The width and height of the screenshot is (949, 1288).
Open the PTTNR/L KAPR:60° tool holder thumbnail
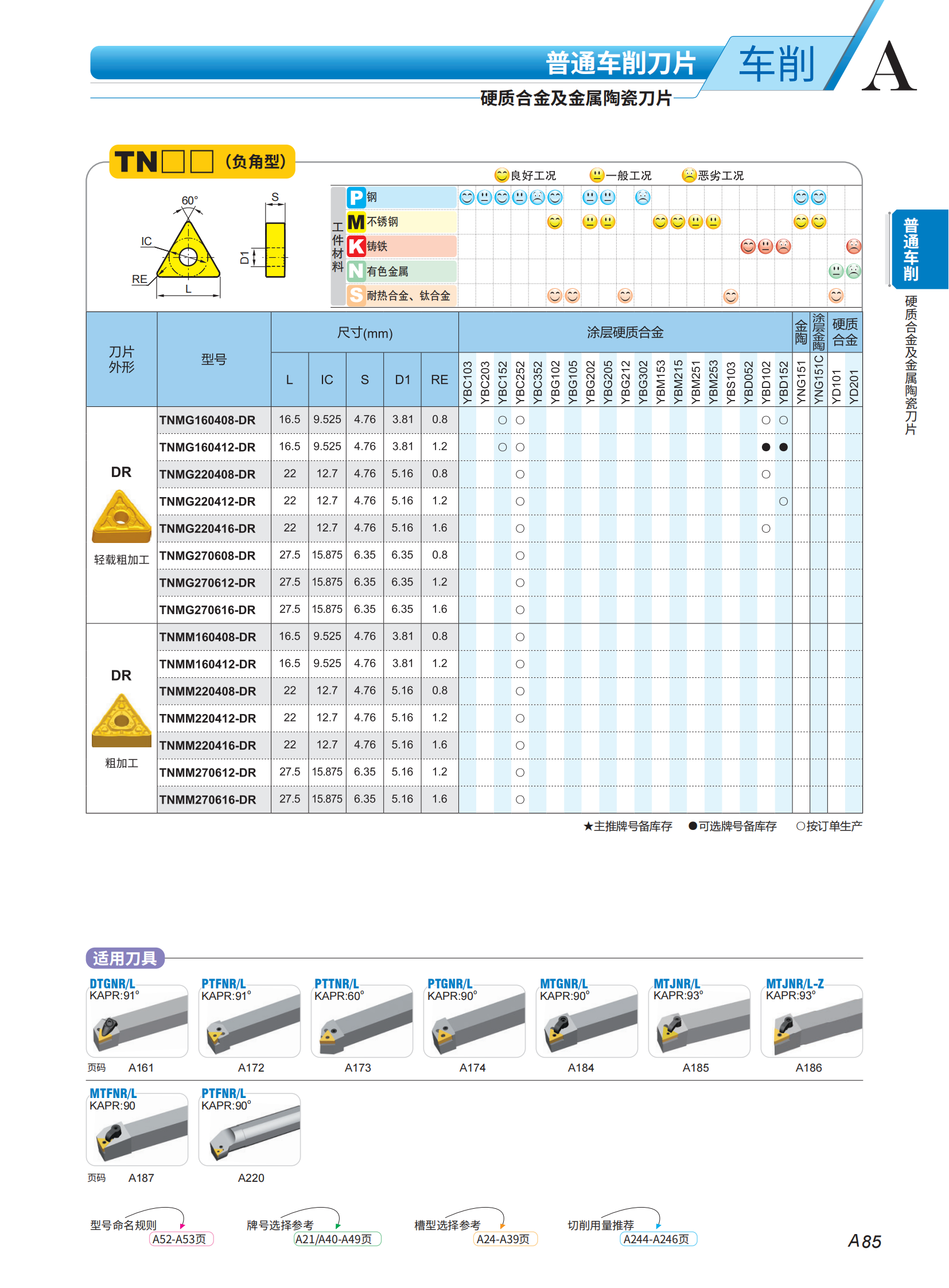point(362,1021)
